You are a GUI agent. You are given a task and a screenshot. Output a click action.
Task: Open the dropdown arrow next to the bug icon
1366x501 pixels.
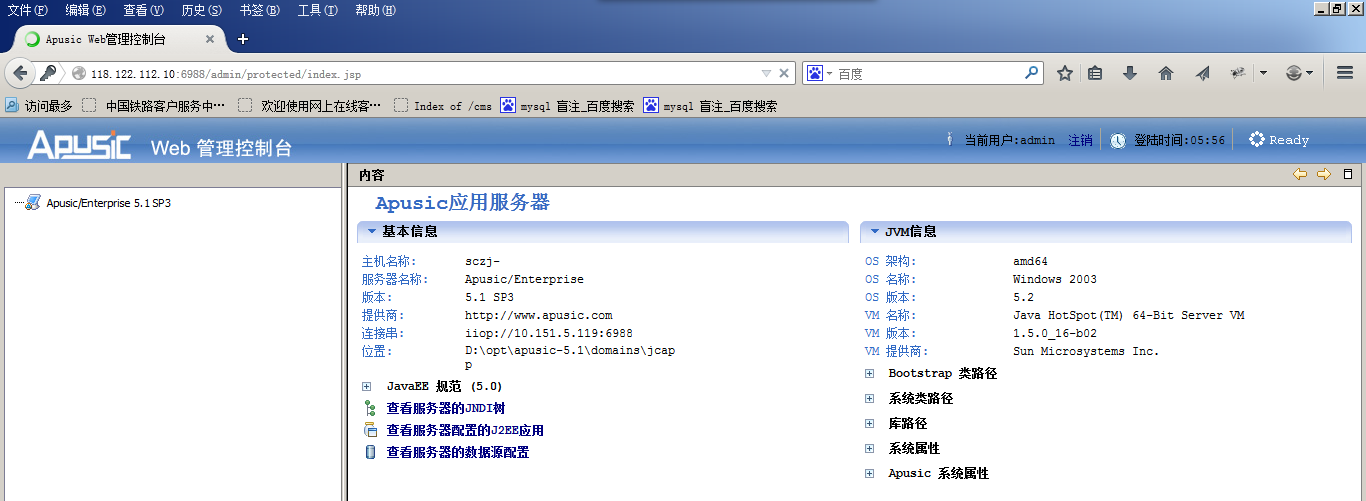[x=1263, y=73]
